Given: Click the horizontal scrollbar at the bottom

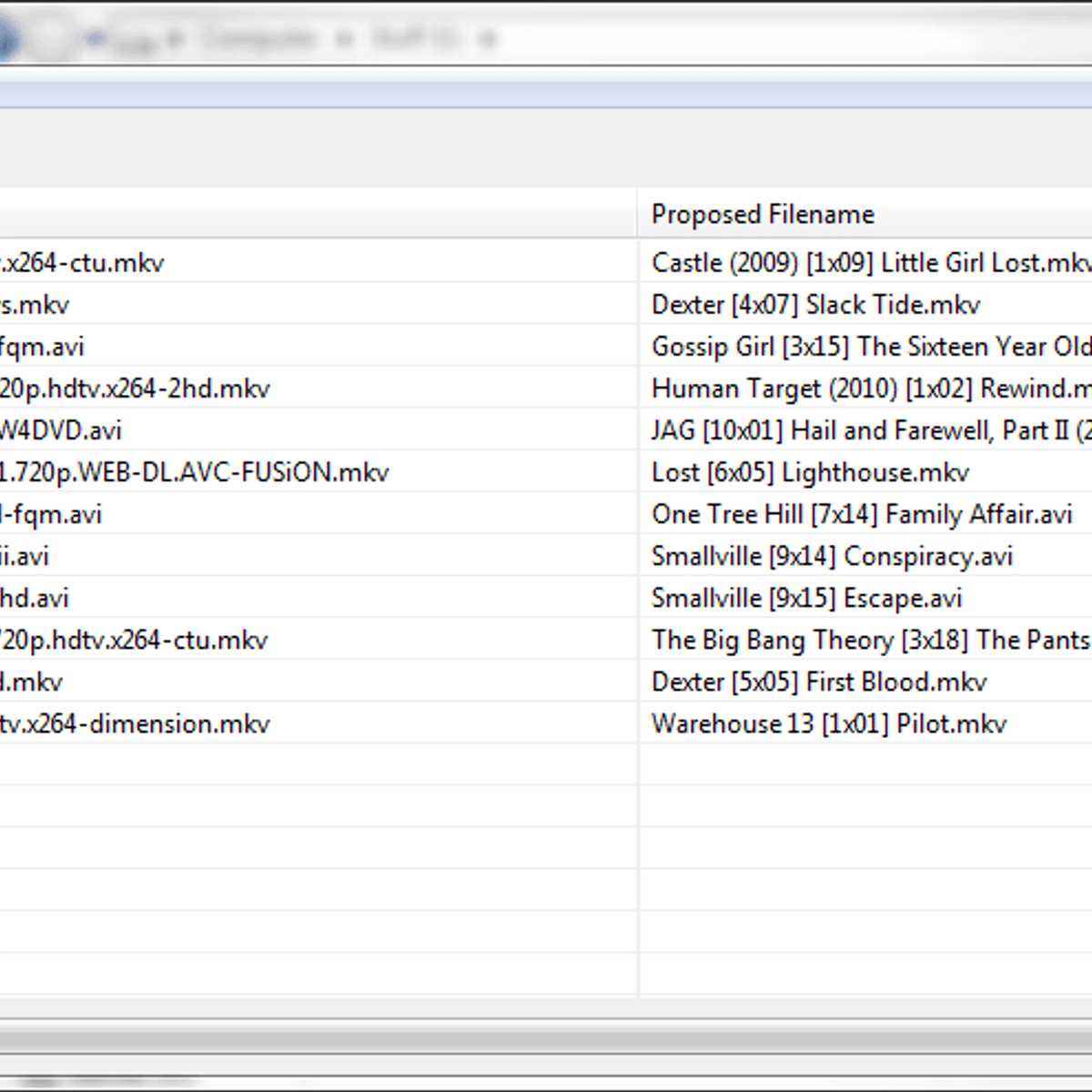Looking at the screenshot, I should pyautogui.click(x=546, y=1037).
